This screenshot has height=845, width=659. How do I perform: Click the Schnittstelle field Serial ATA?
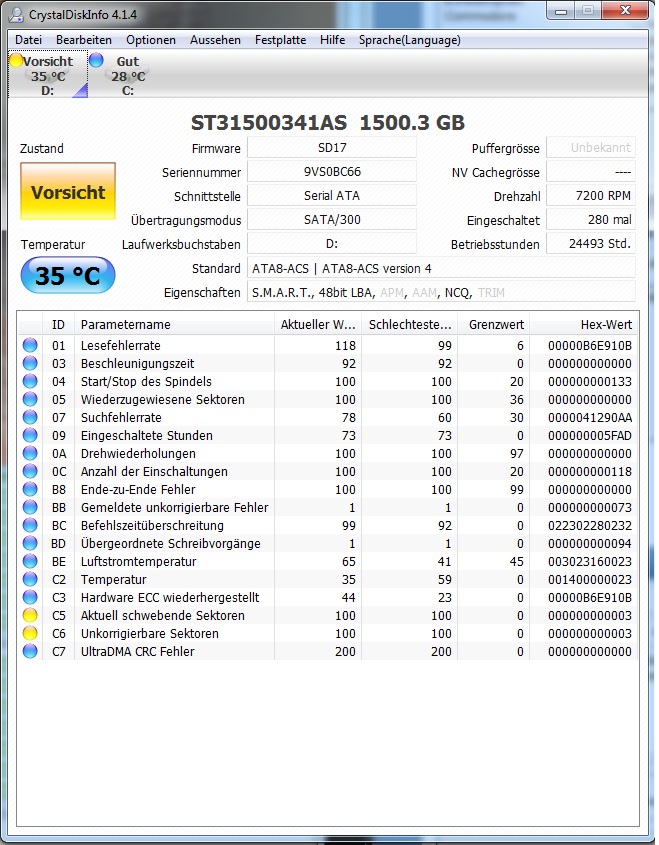pos(332,196)
